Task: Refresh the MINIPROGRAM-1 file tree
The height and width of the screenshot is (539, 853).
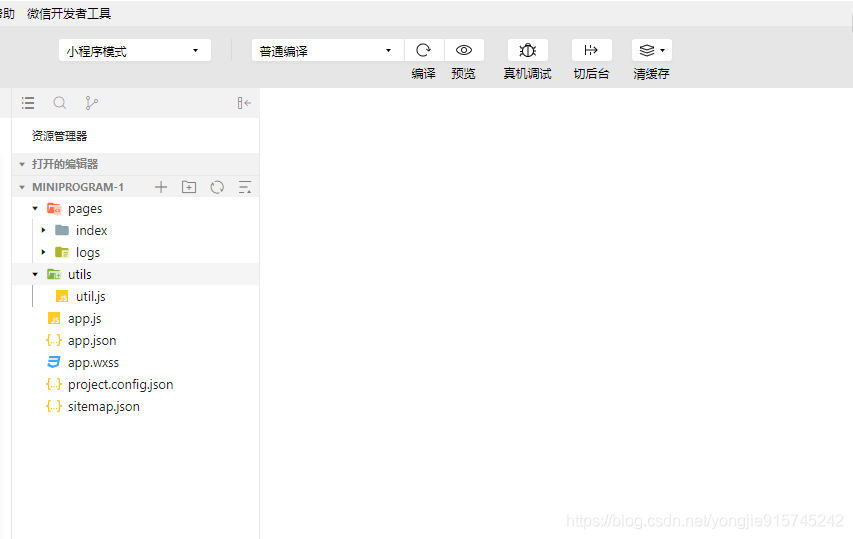Action: (217, 187)
